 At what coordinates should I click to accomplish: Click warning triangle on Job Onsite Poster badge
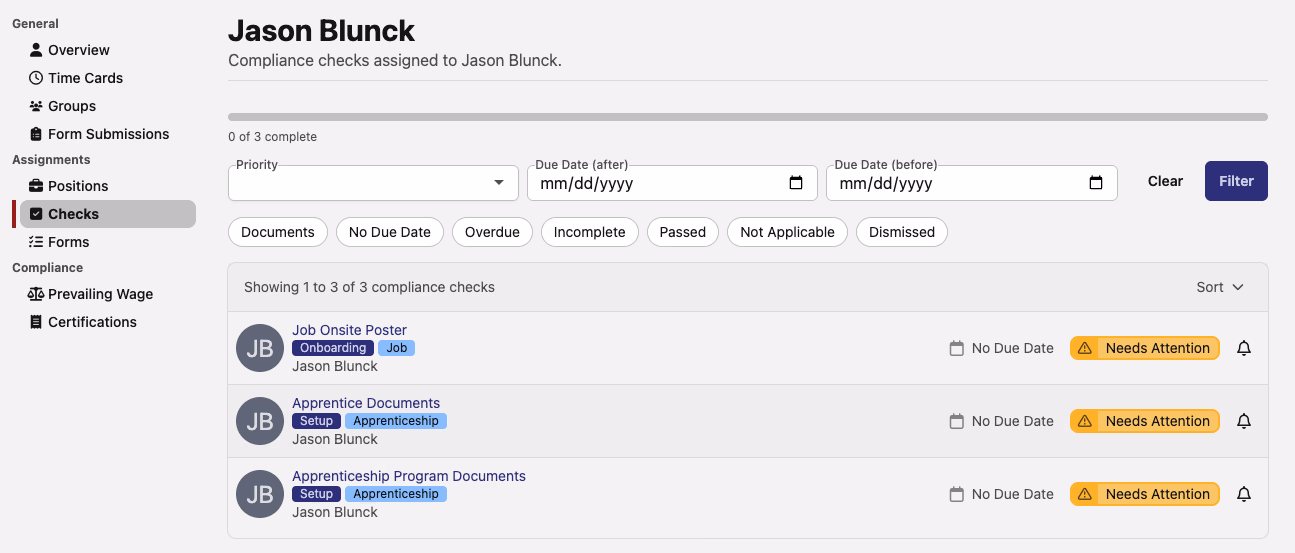1085,348
